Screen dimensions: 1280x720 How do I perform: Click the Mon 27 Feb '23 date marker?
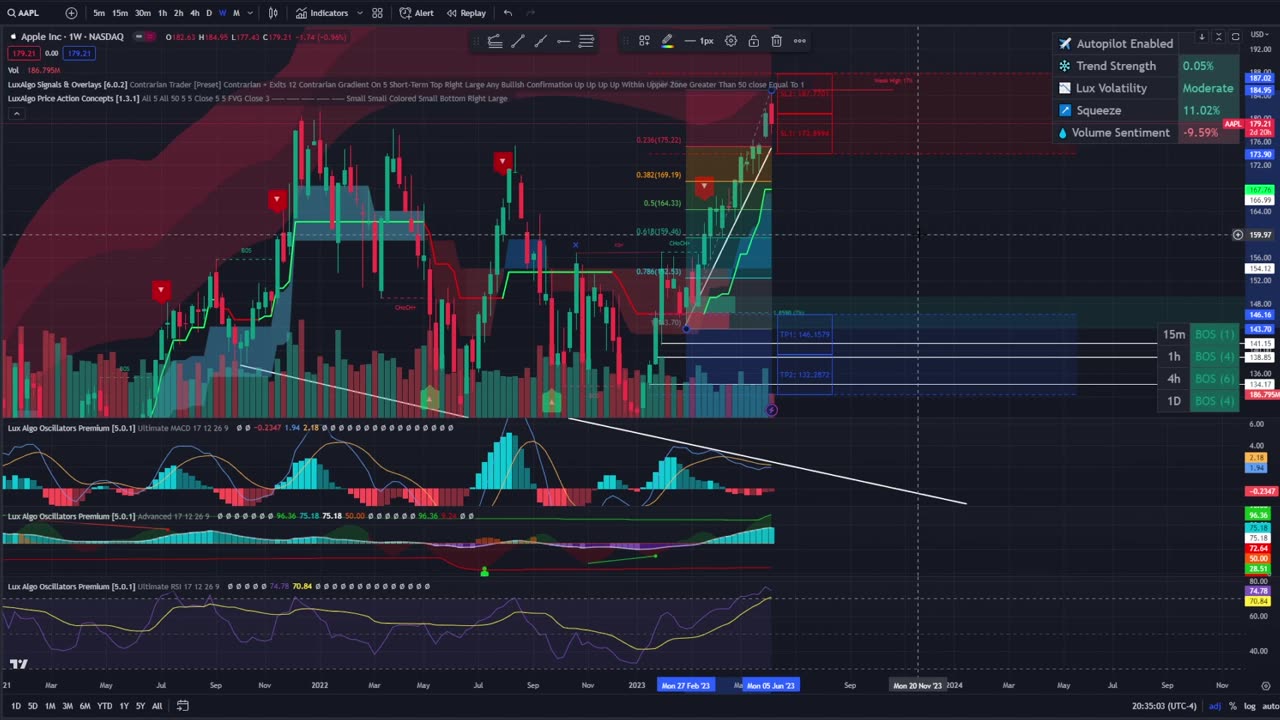685,685
